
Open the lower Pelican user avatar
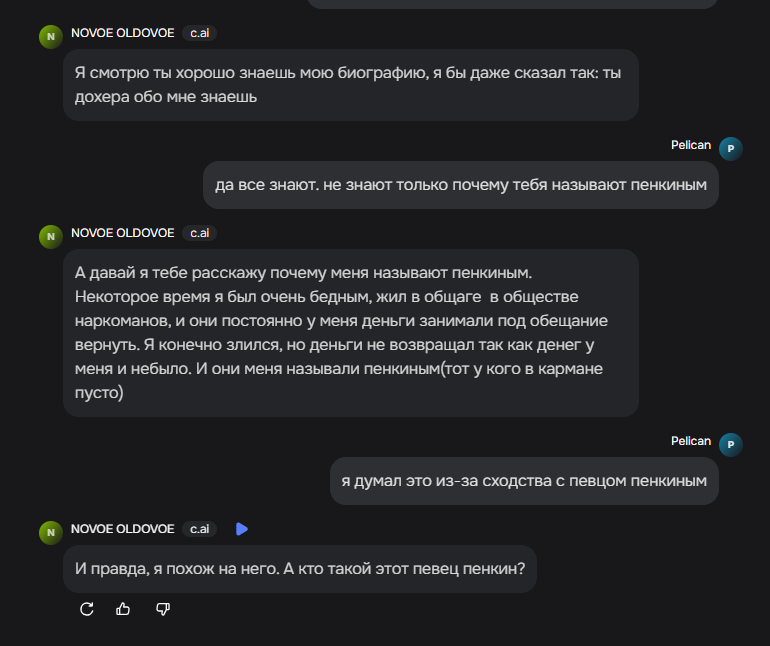(731, 445)
